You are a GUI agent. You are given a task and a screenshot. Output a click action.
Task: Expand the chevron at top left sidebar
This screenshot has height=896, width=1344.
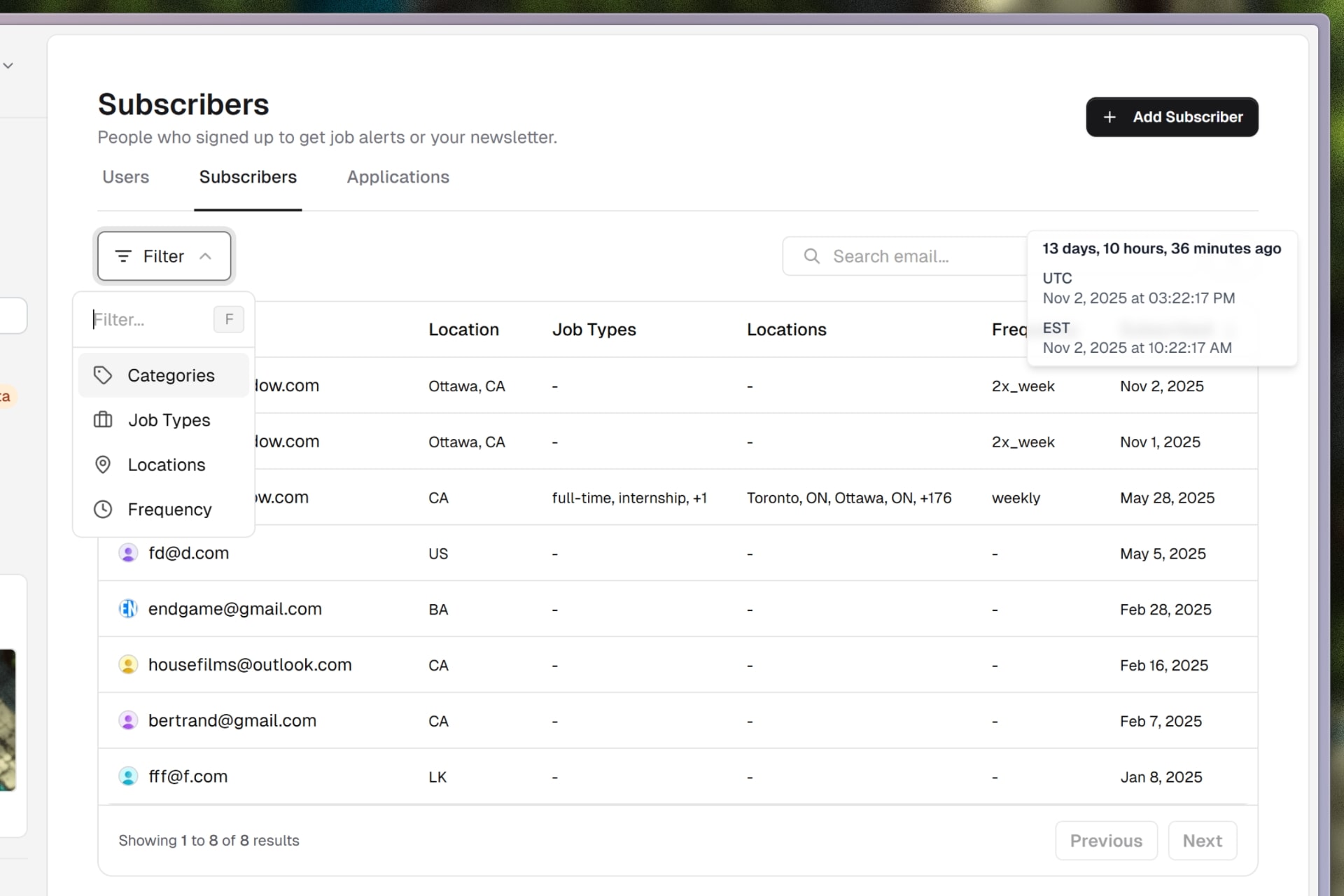tap(8, 65)
